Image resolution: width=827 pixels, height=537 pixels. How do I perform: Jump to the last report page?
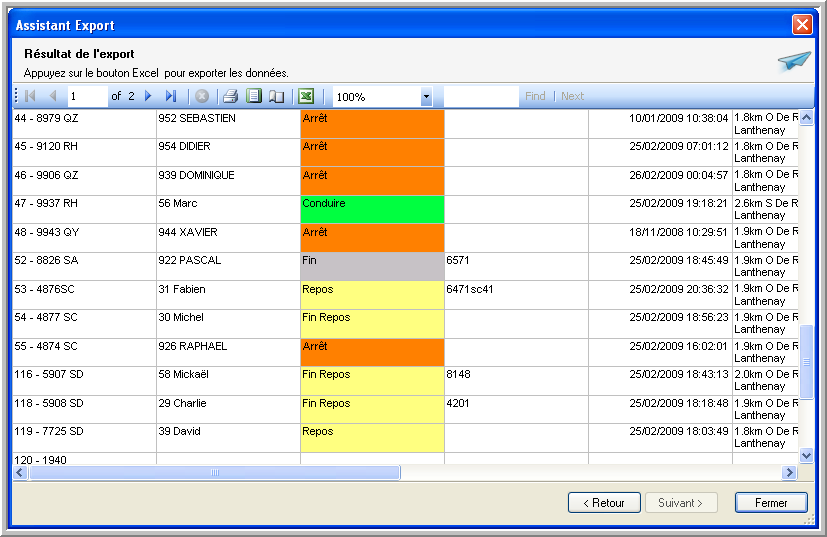170,97
